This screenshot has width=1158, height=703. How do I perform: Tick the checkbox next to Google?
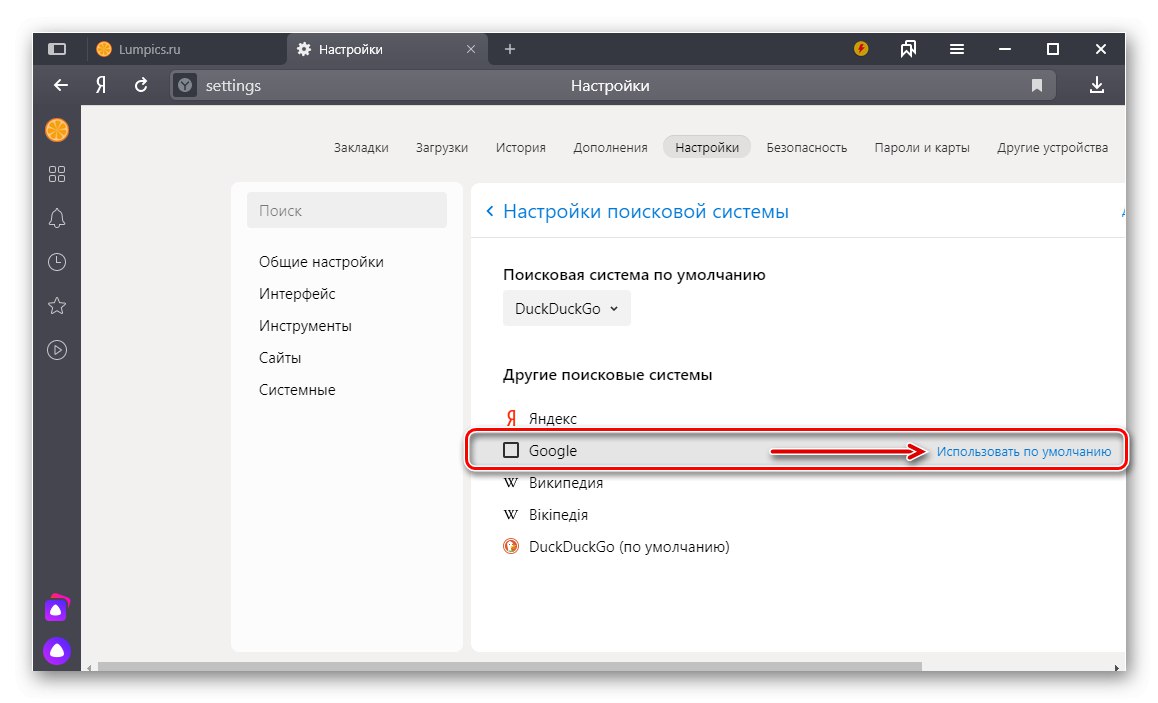(511, 451)
